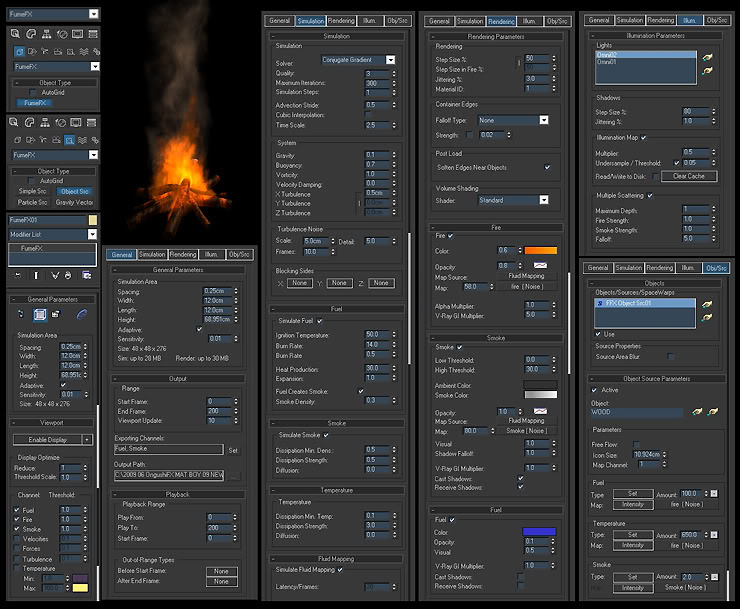Viewport: 740px width, 609px height.
Task: Open the Display tab in the top command panel
Action: [x=77, y=34]
